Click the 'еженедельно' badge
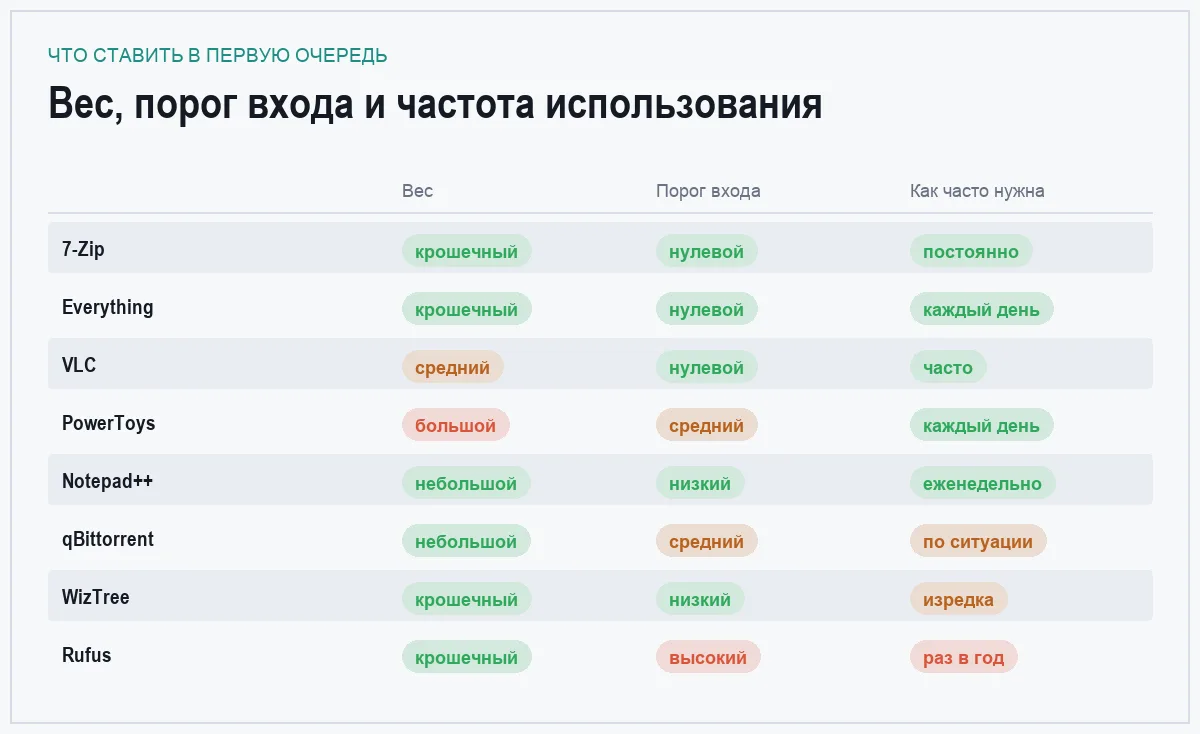This screenshot has width=1200, height=734. 983,483
